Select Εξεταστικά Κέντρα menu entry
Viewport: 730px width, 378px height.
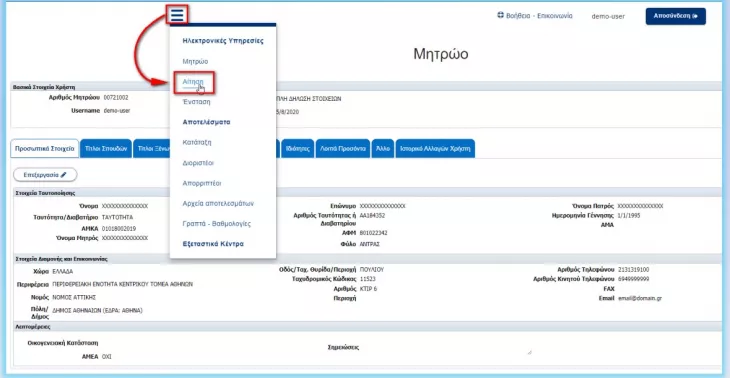(213, 244)
